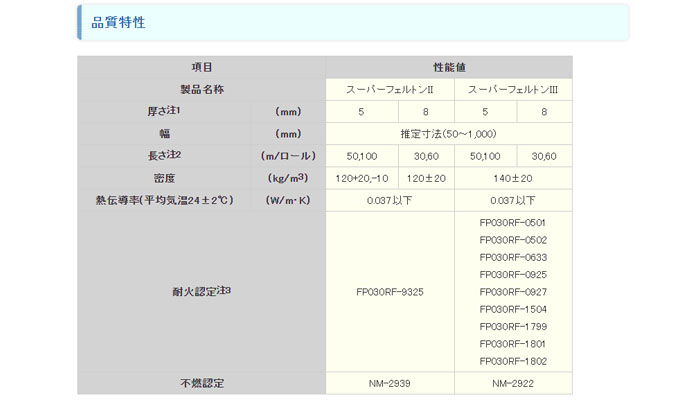Screen dimensions: 700x400
Task: Click the 製品名称 row label
Action: click(201, 89)
